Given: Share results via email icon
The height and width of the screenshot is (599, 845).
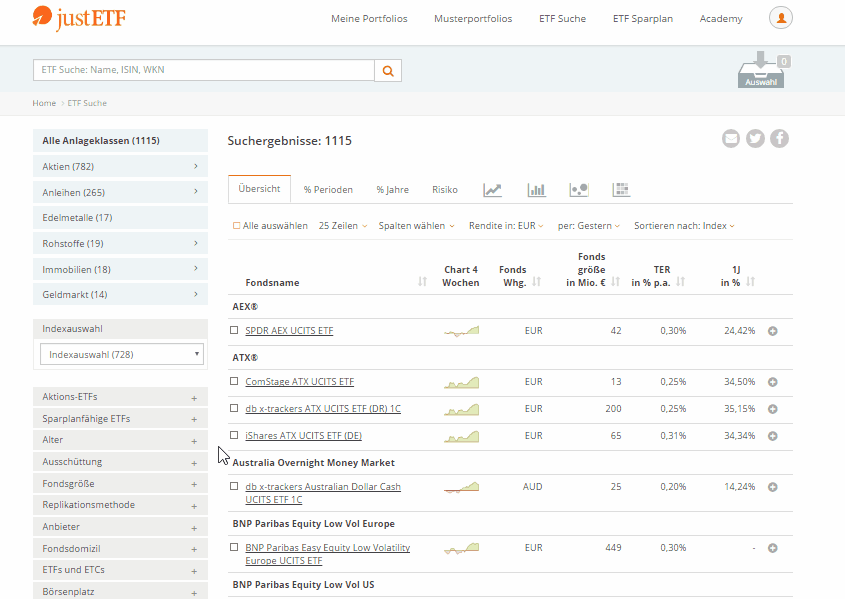Looking at the screenshot, I should 731,139.
